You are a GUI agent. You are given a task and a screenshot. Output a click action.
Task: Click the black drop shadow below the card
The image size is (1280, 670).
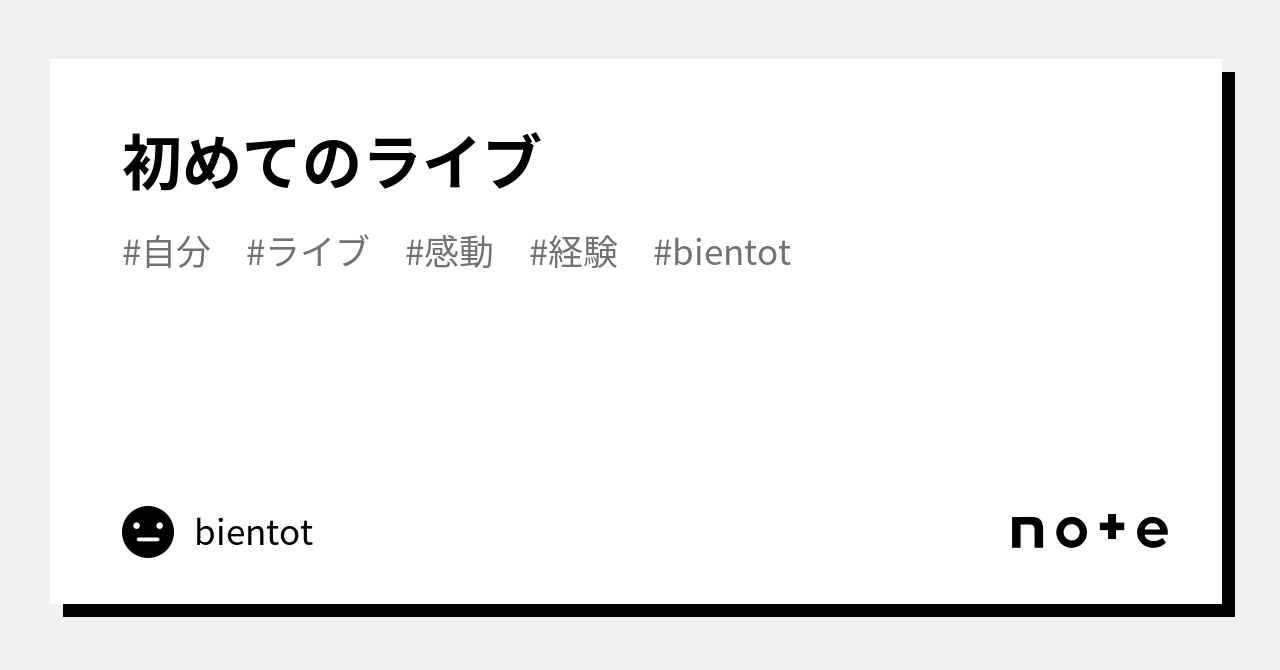click(x=640, y=610)
